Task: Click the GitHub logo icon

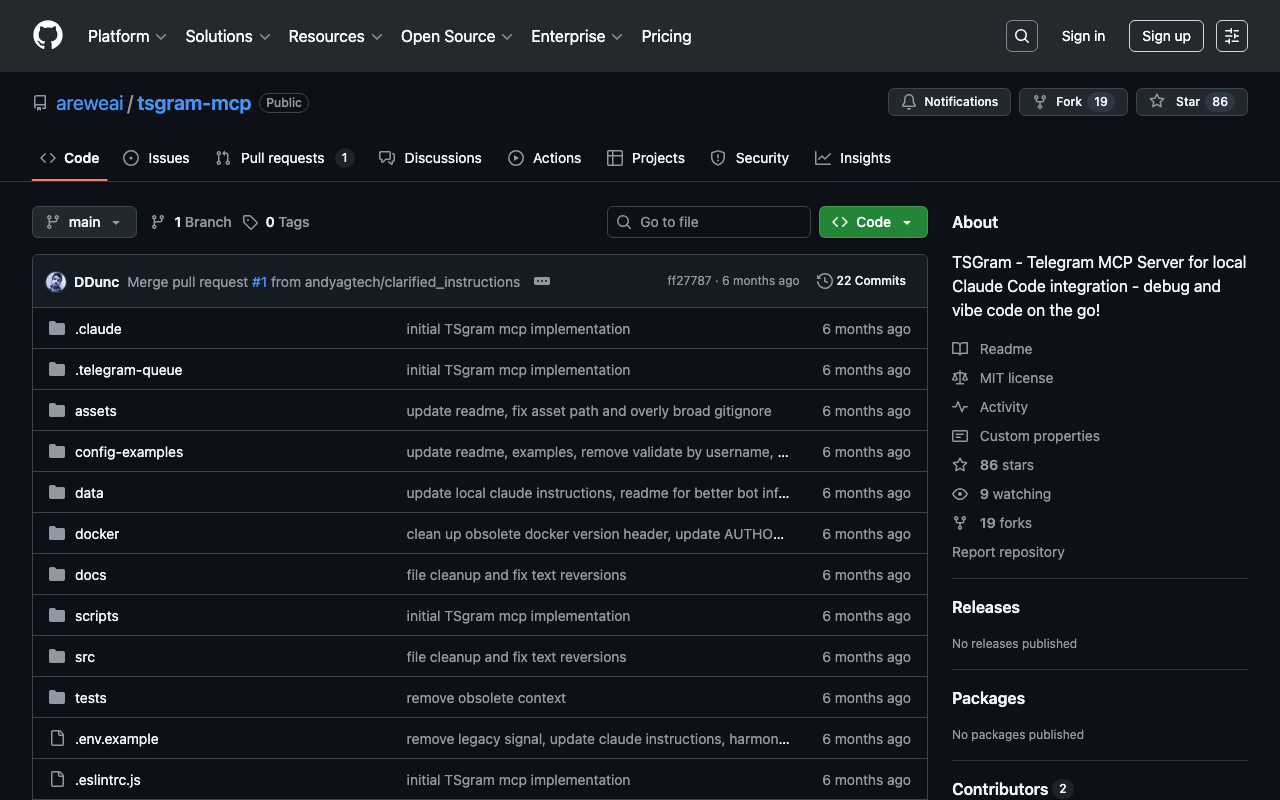Action: point(48,36)
